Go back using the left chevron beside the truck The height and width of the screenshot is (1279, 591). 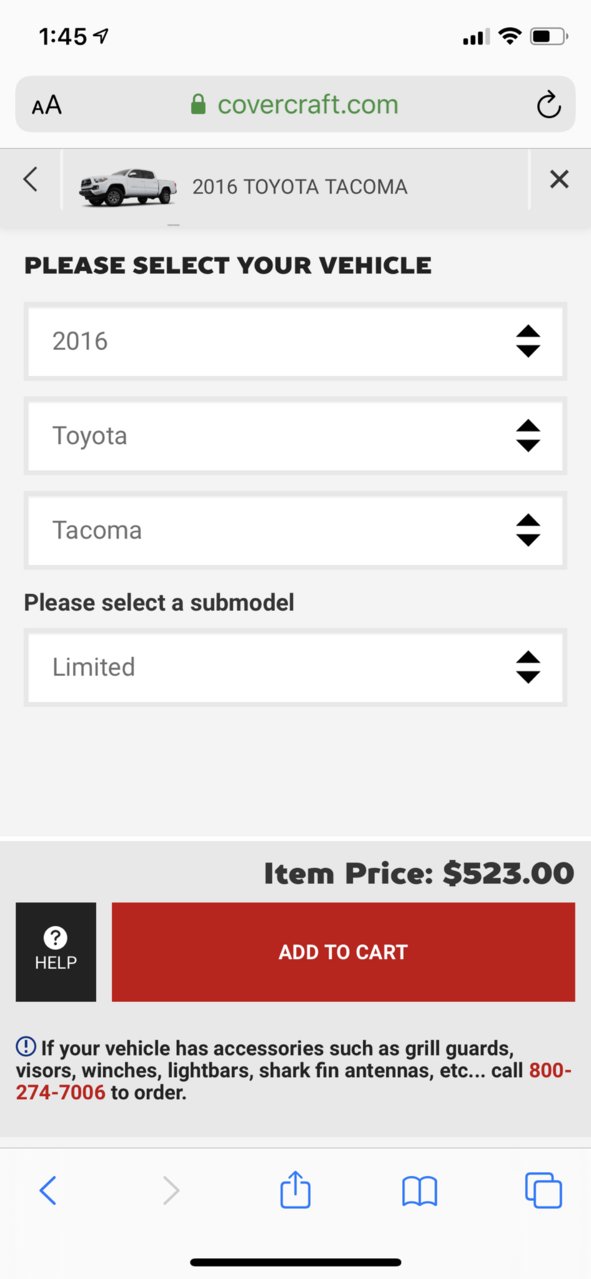pyautogui.click(x=30, y=180)
